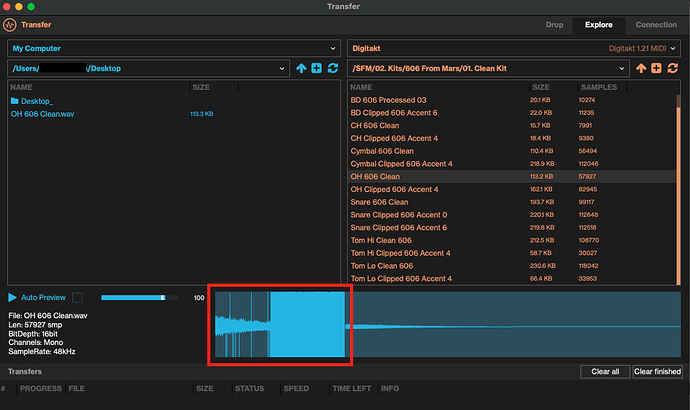Refresh the local file list

point(332,68)
